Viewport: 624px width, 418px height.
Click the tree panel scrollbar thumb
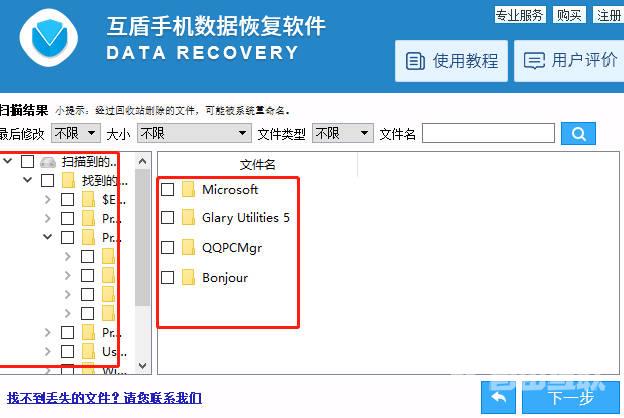(x=143, y=238)
